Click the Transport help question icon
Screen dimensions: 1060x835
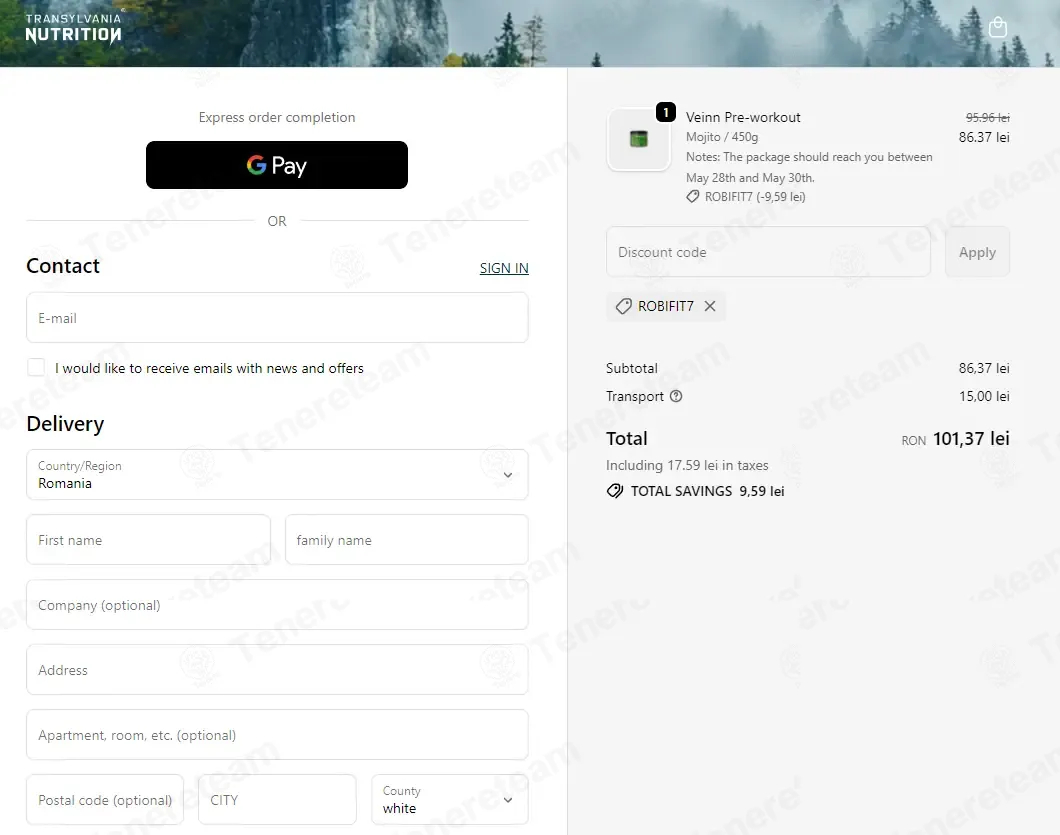pos(676,396)
